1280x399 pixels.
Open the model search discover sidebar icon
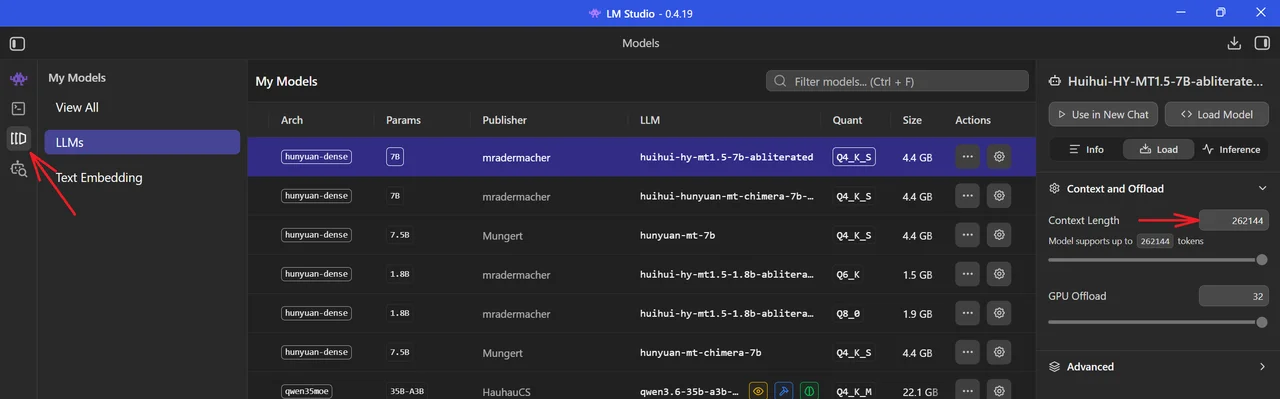coord(18,169)
